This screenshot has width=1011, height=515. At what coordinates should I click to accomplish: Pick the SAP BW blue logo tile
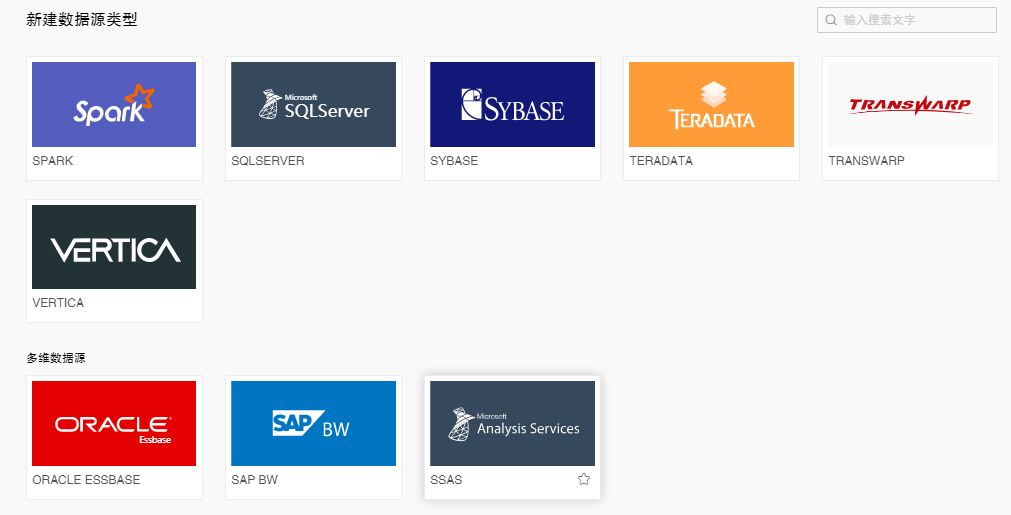click(x=313, y=423)
